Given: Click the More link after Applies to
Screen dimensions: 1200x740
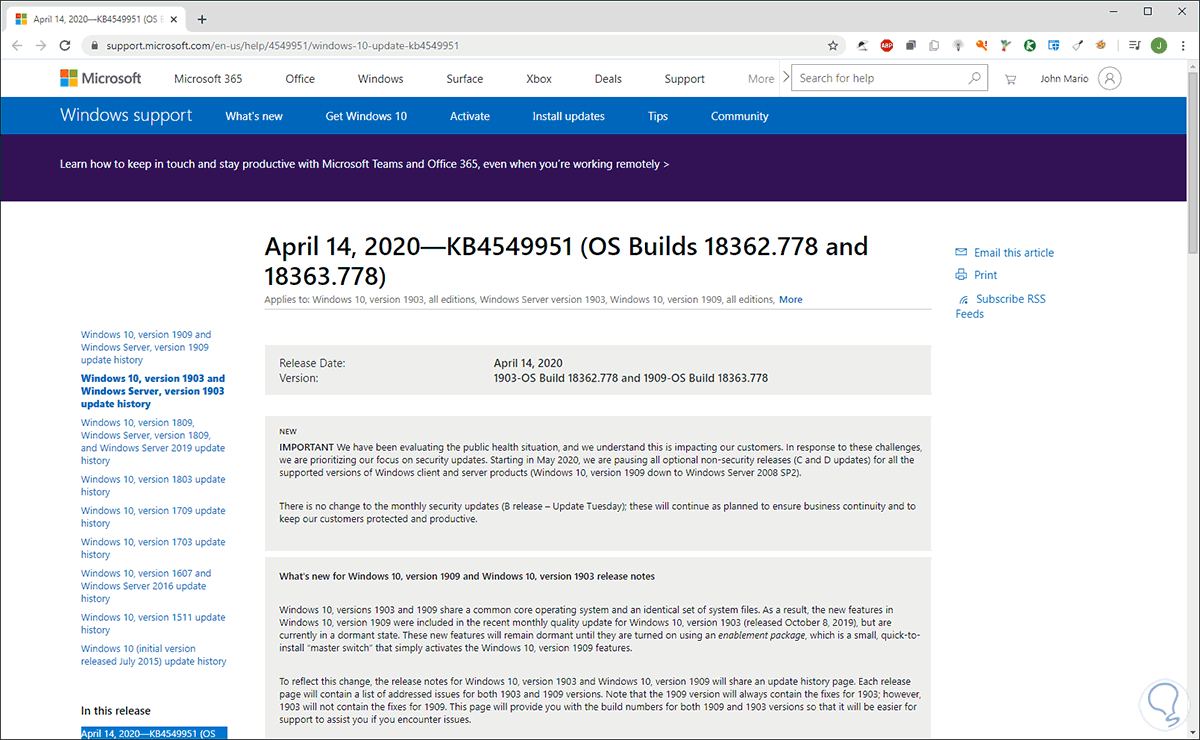Looking at the screenshot, I should pos(791,300).
